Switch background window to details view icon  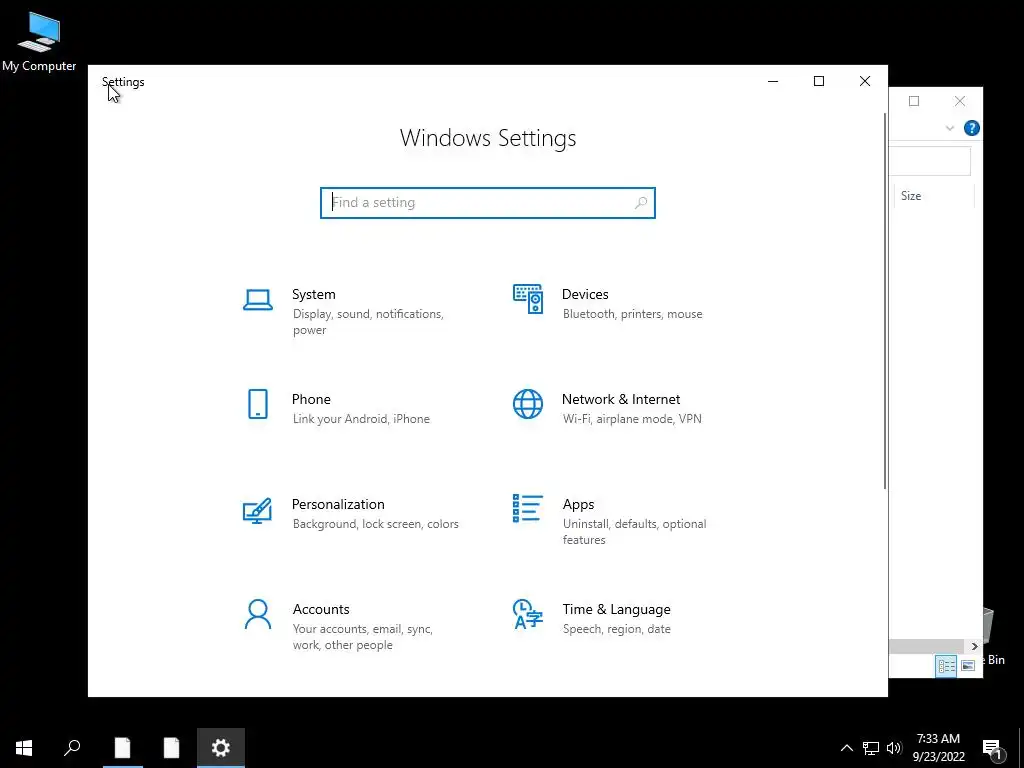[946, 666]
